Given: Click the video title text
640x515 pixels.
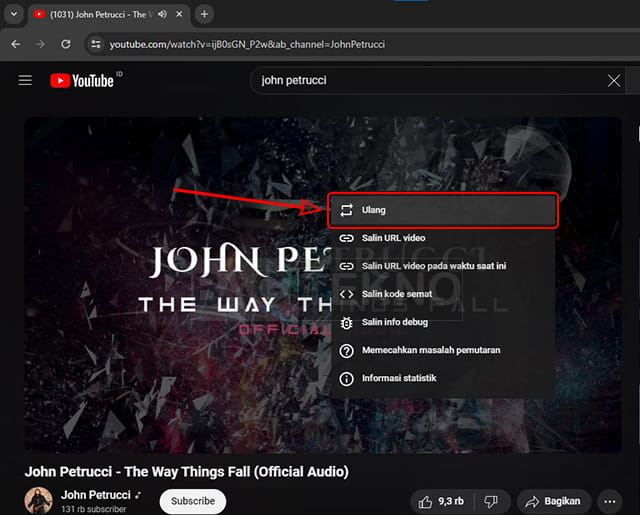Looking at the screenshot, I should [x=187, y=472].
